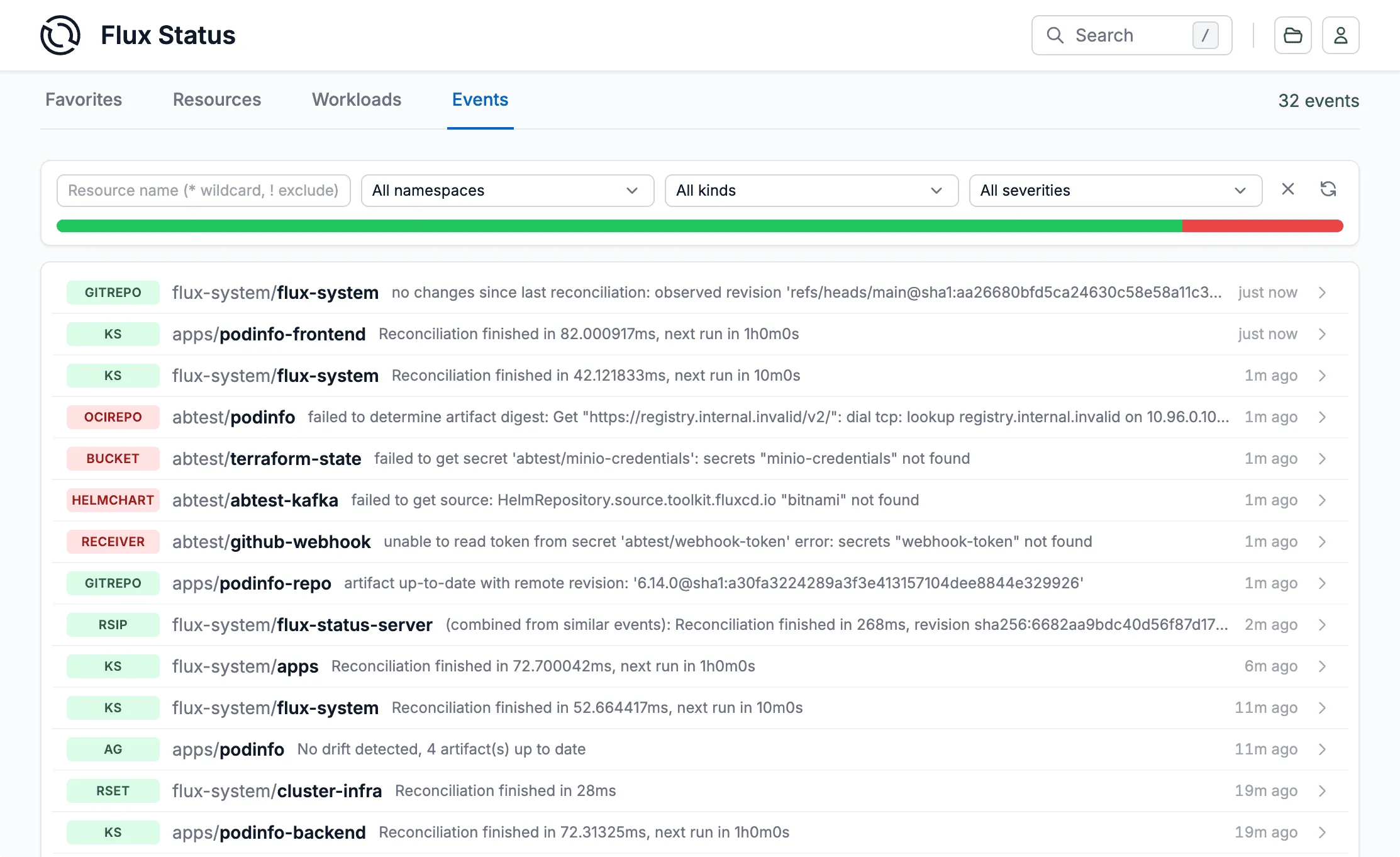This screenshot has width=1400, height=857.
Task: Click the RECEIVER badge for github-webhook
Action: 113,542
